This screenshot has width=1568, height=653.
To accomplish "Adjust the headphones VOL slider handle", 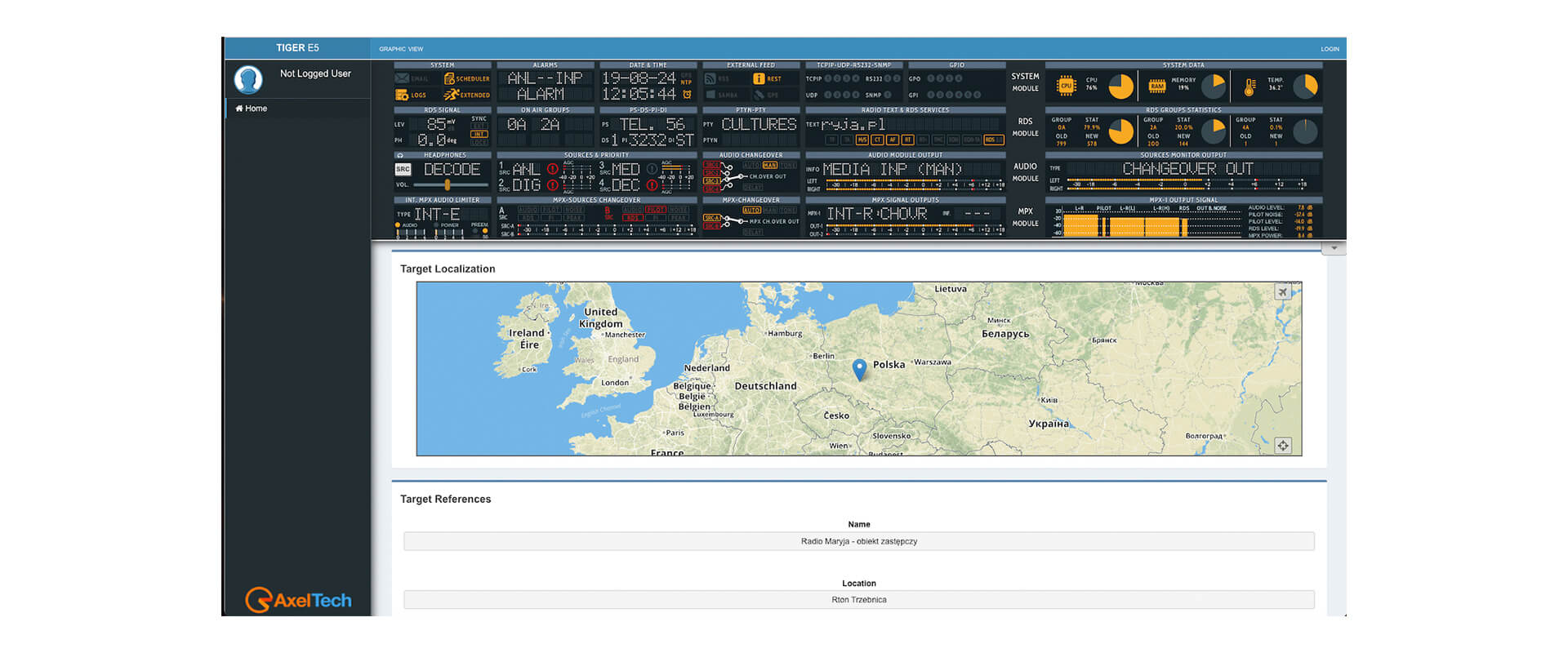I will (448, 185).
